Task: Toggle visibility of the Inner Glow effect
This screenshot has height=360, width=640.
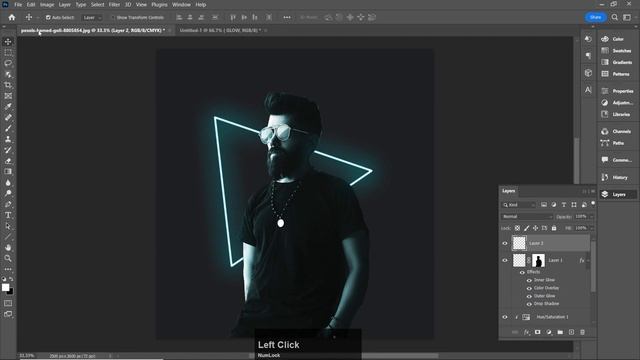Action: coord(529,280)
